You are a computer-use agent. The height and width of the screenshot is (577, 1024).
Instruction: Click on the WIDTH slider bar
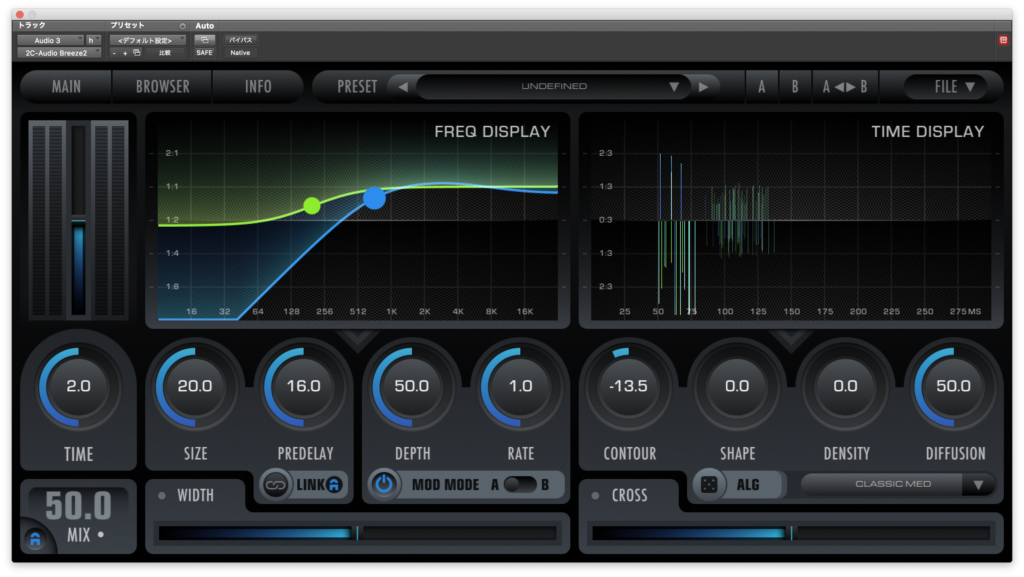point(357,533)
